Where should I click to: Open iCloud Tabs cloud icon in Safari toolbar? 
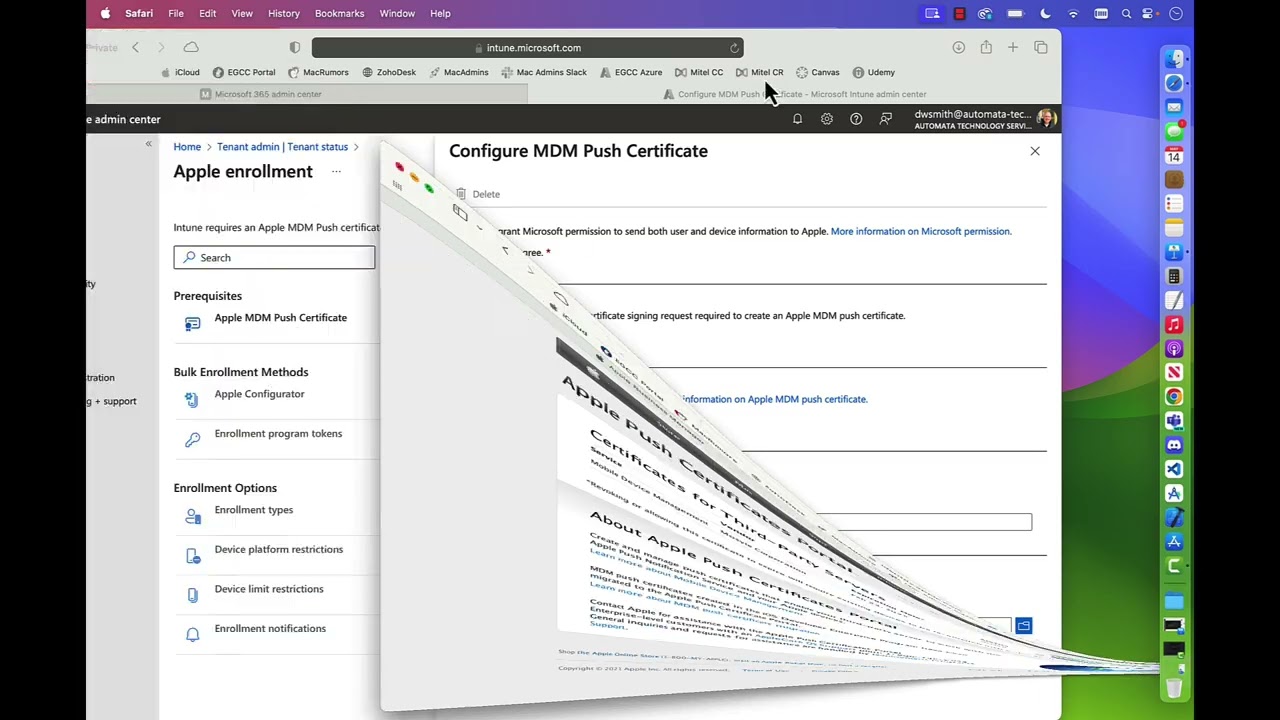[x=191, y=47]
